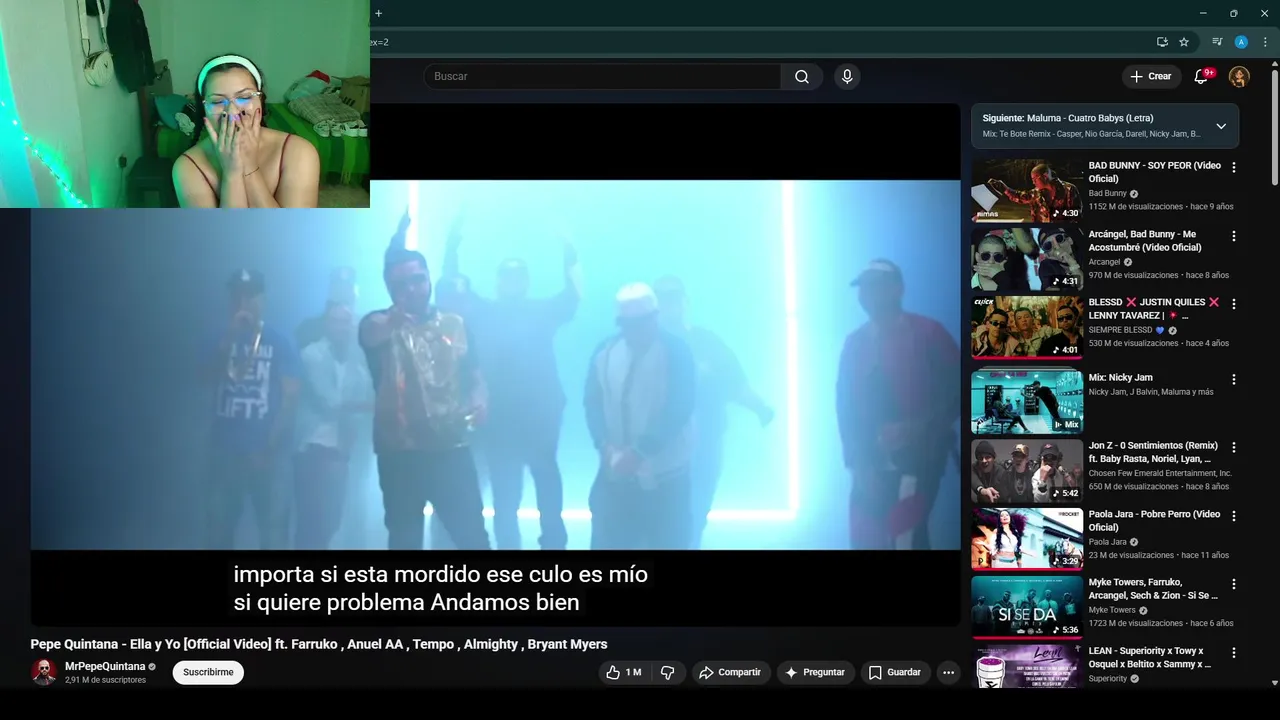Save video with Guardar button
The width and height of the screenshot is (1280, 720).
tap(894, 673)
